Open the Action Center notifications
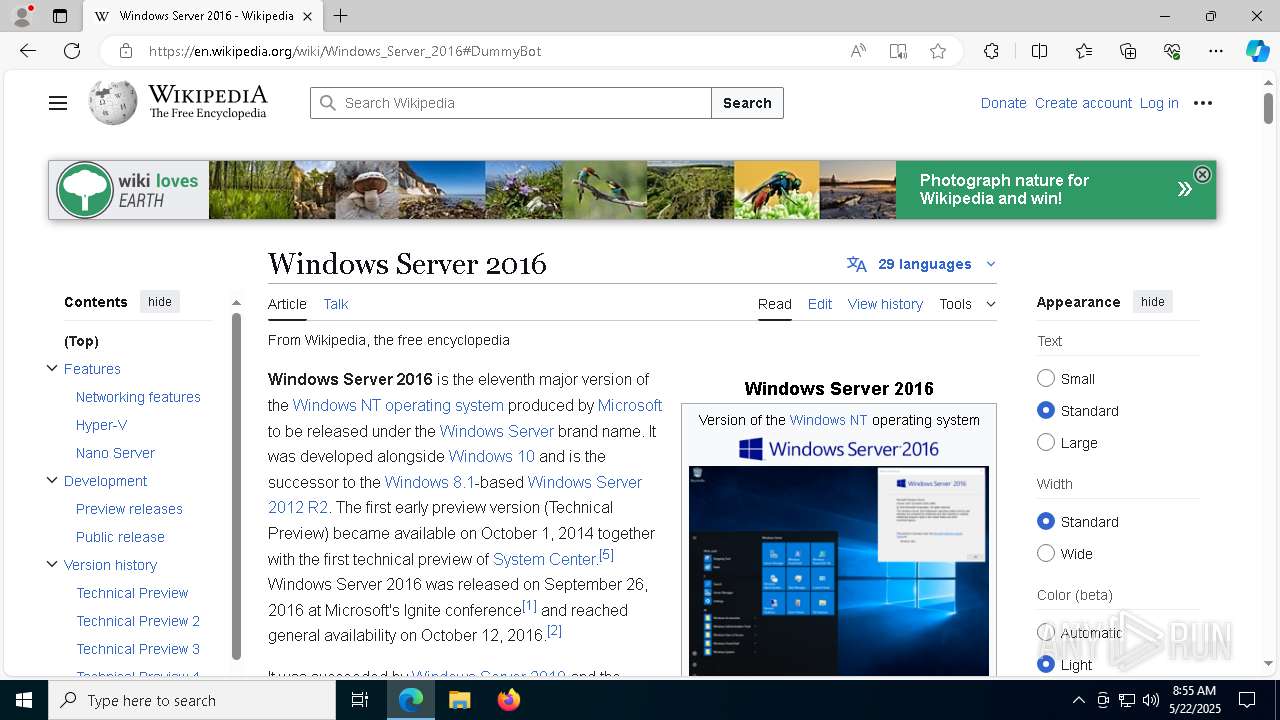The height and width of the screenshot is (720, 1280). point(1247,700)
